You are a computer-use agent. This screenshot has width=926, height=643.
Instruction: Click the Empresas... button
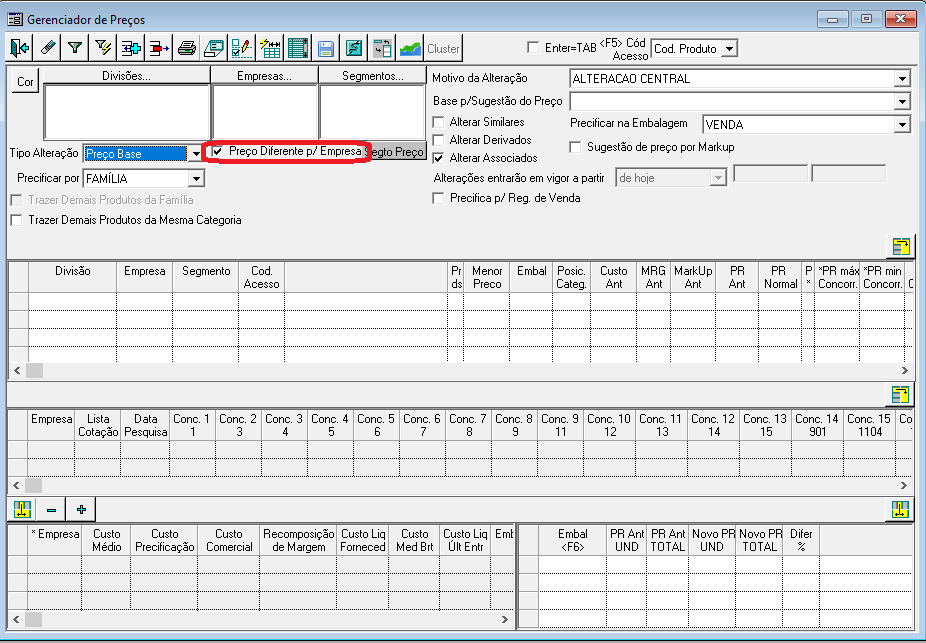tap(265, 76)
